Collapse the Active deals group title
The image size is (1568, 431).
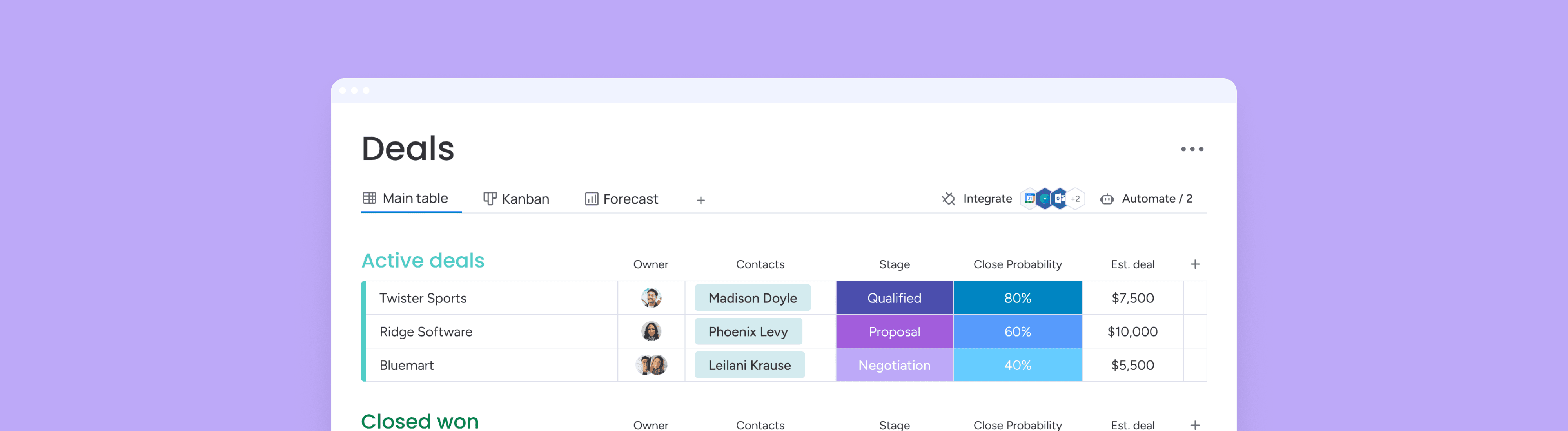coord(423,261)
